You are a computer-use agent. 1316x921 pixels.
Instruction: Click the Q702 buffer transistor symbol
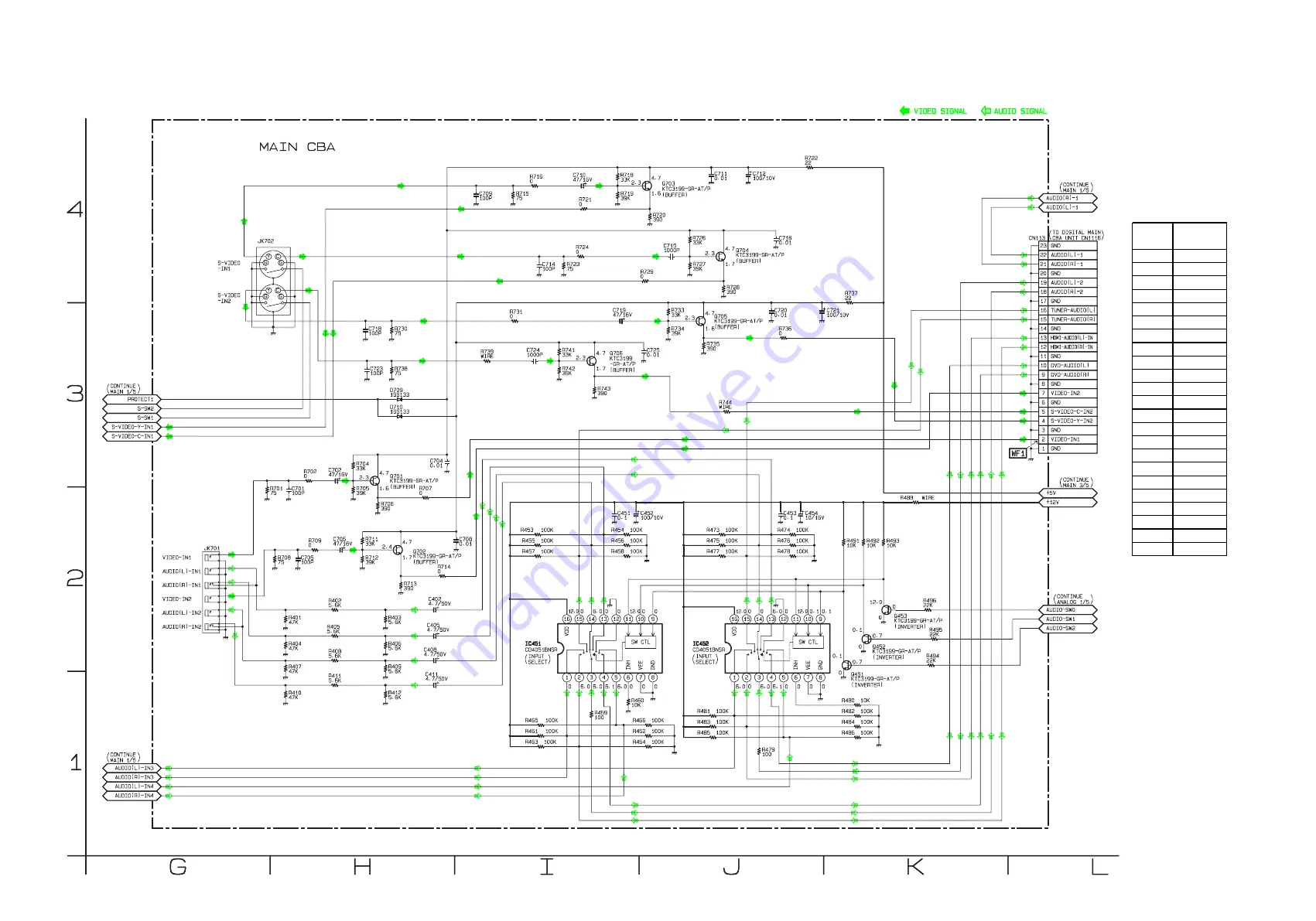click(398, 550)
